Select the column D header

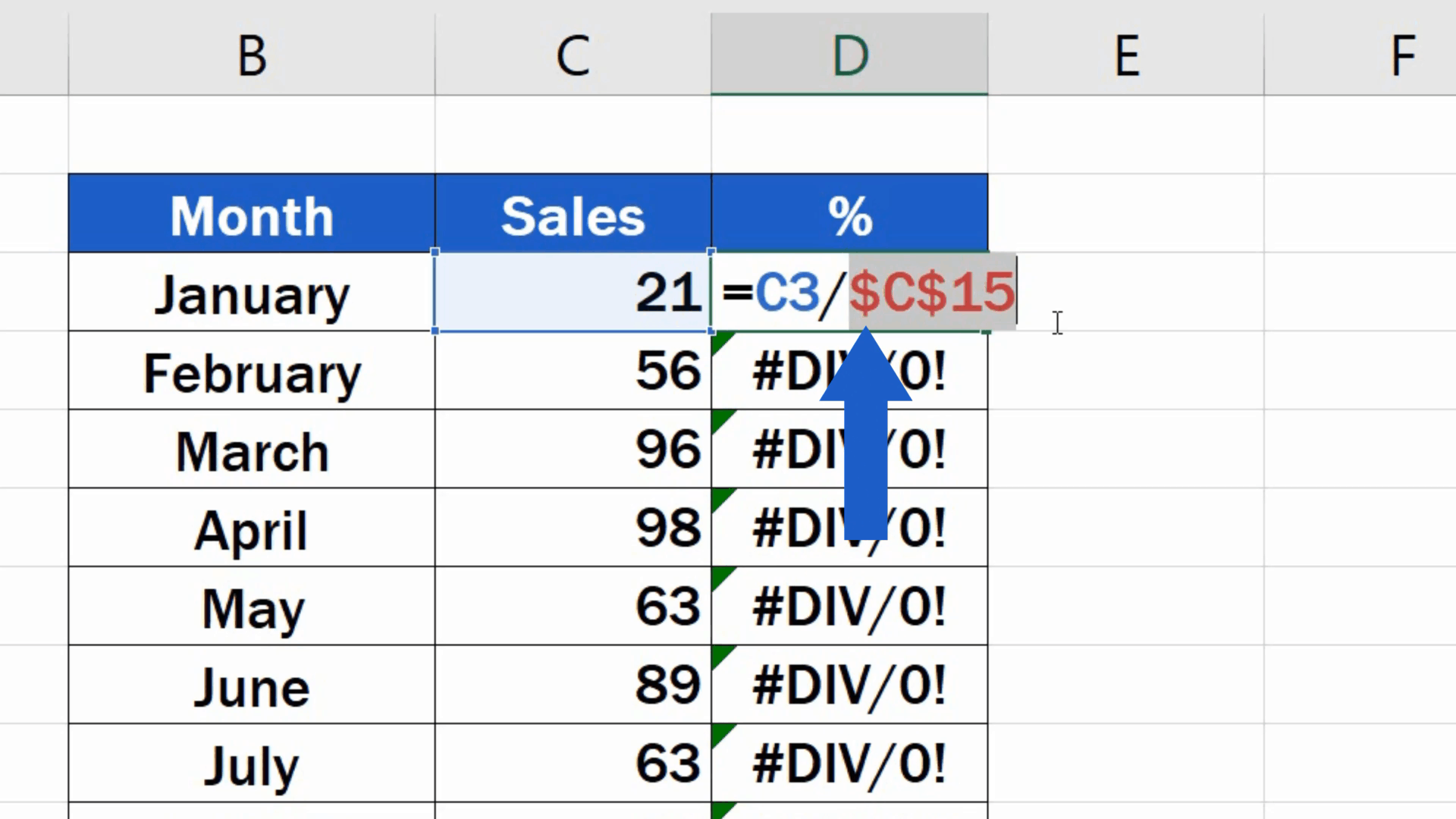[849, 53]
